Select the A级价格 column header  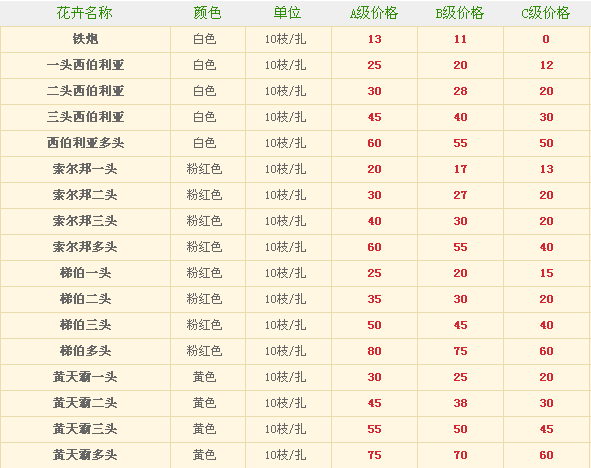click(374, 13)
